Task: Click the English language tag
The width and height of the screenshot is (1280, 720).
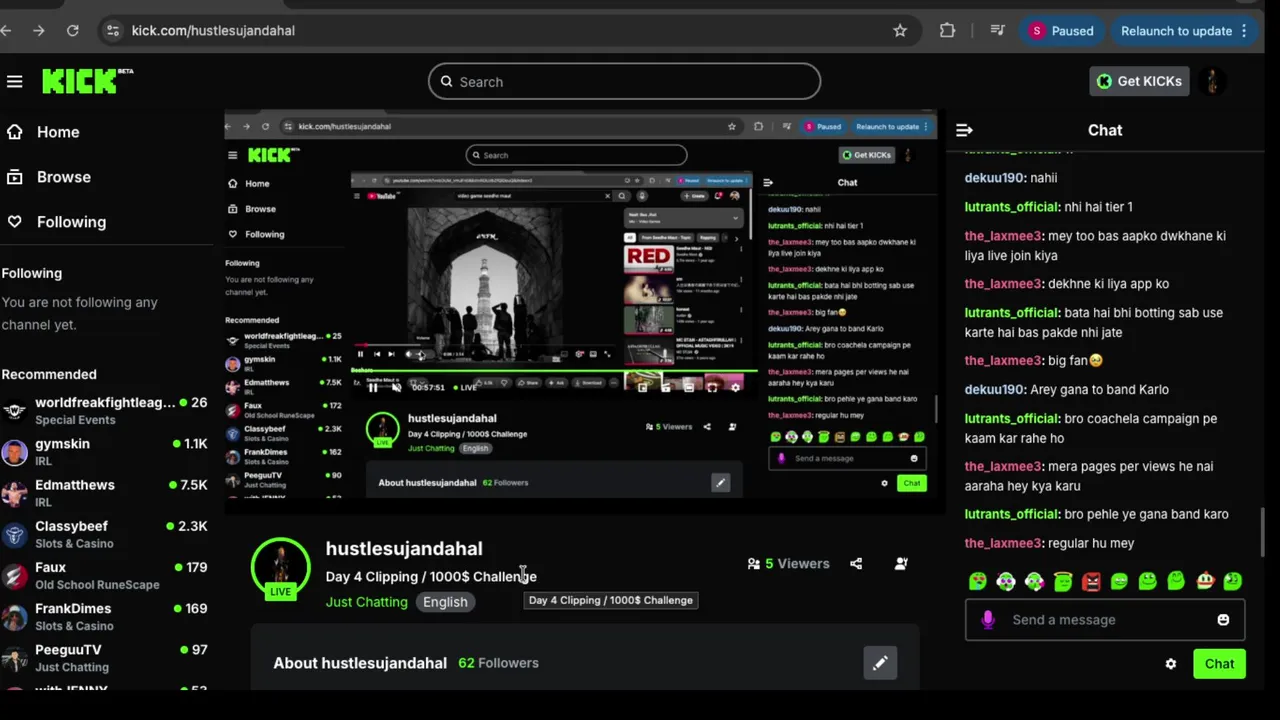Action: [x=445, y=602]
